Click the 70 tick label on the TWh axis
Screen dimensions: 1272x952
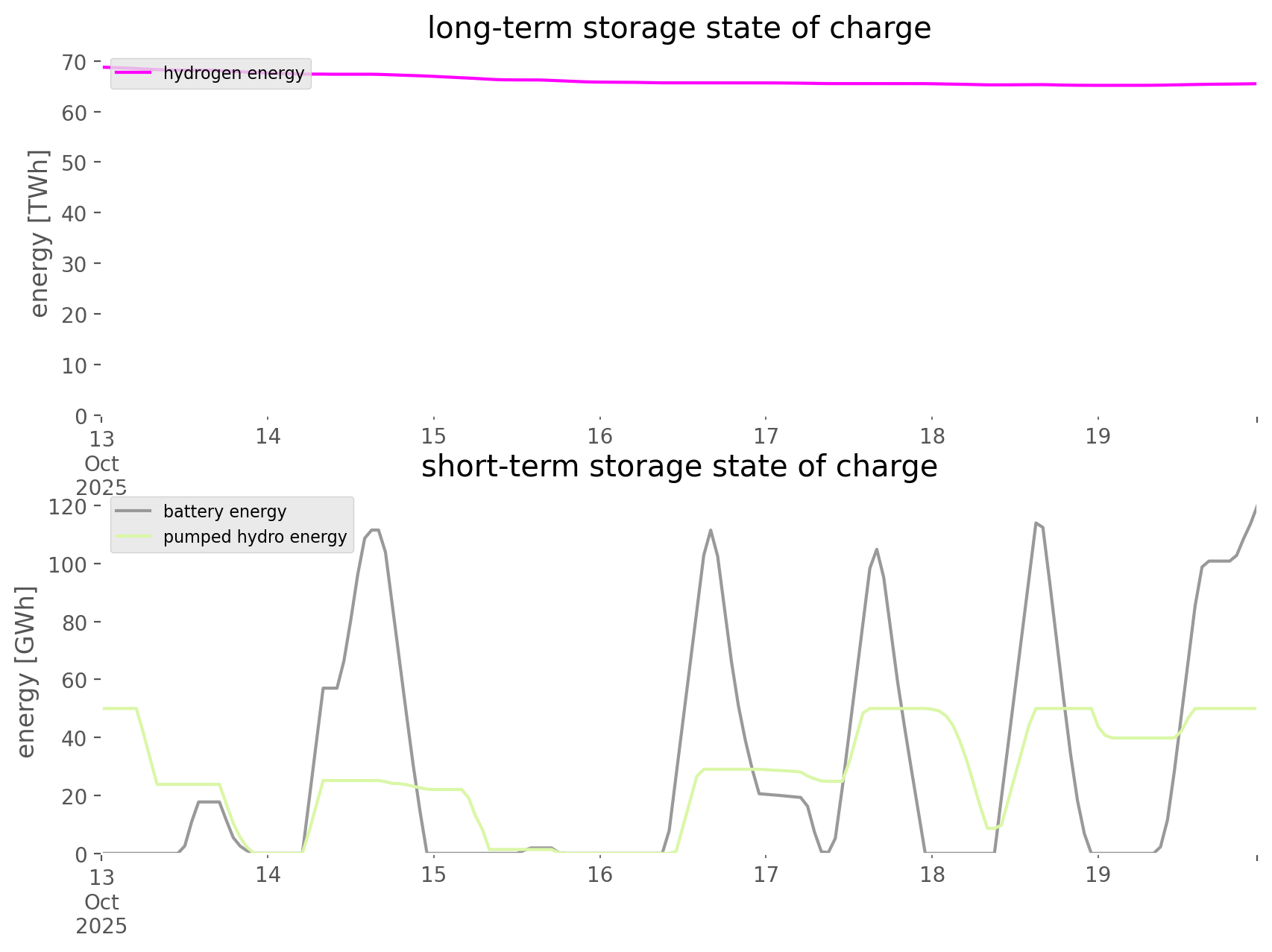click(x=74, y=62)
